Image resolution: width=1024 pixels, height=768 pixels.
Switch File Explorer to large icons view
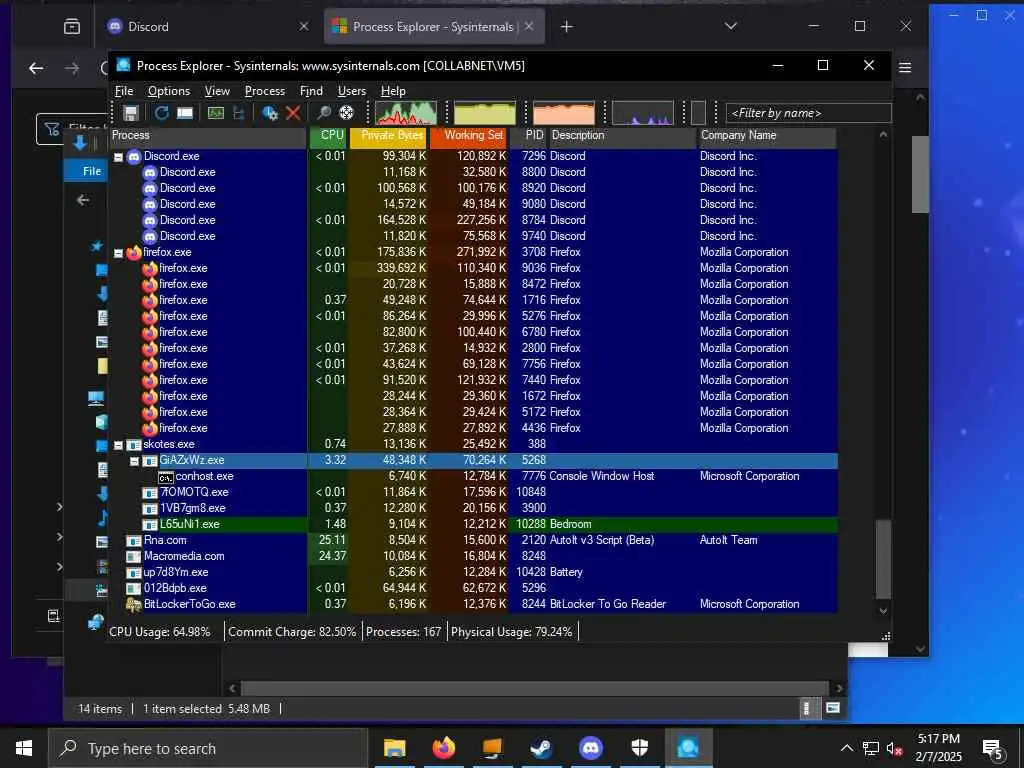tap(833, 709)
